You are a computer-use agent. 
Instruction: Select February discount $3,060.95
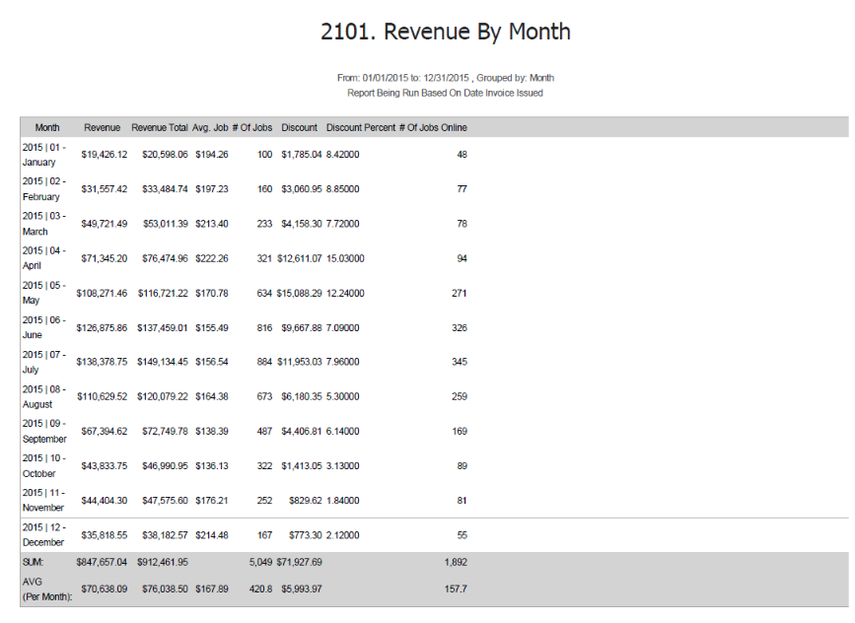(x=302, y=189)
